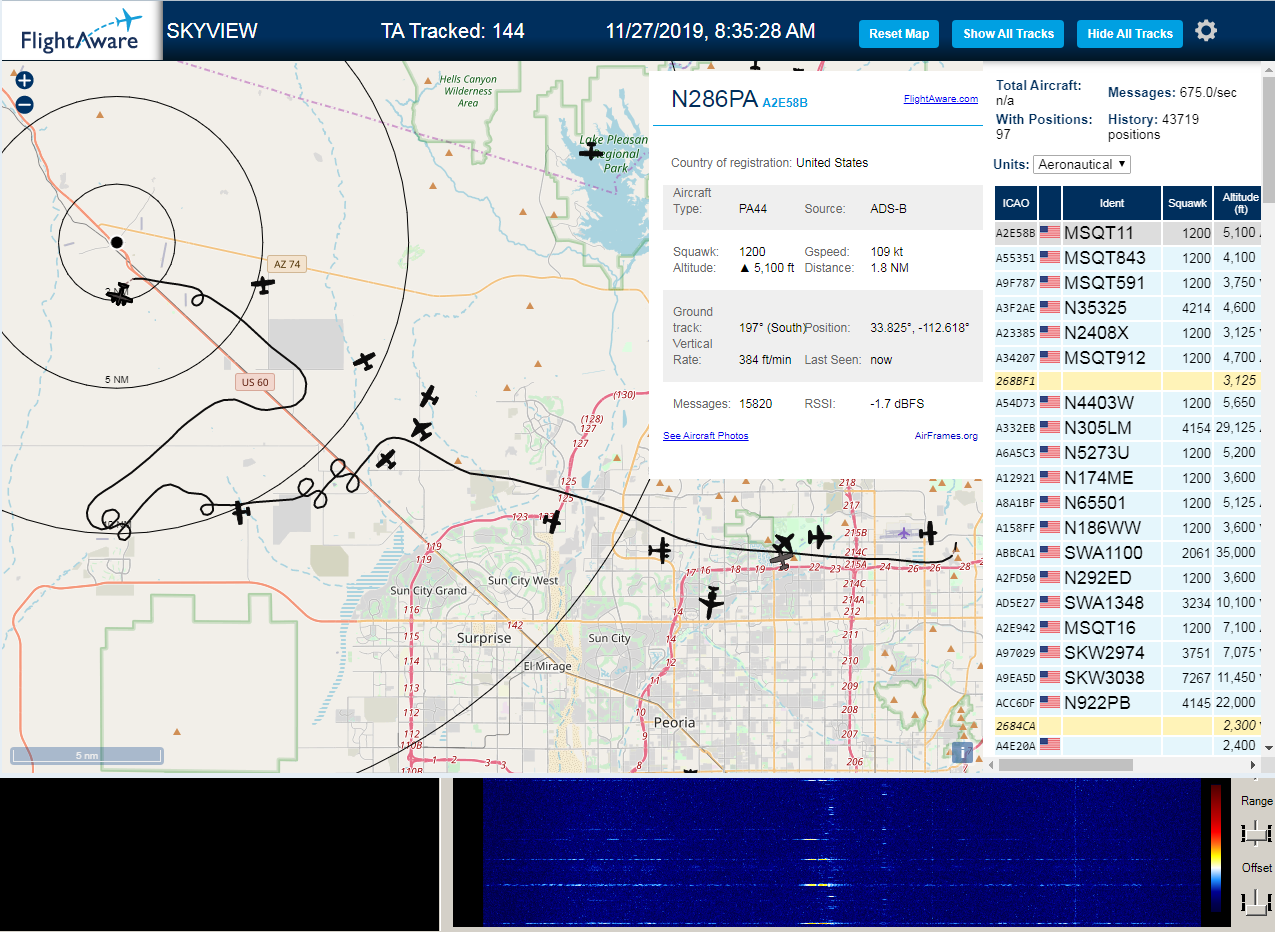This screenshot has width=1275, height=933.
Task: Select aircraft icon left of marker 215B
Action: click(819, 536)
